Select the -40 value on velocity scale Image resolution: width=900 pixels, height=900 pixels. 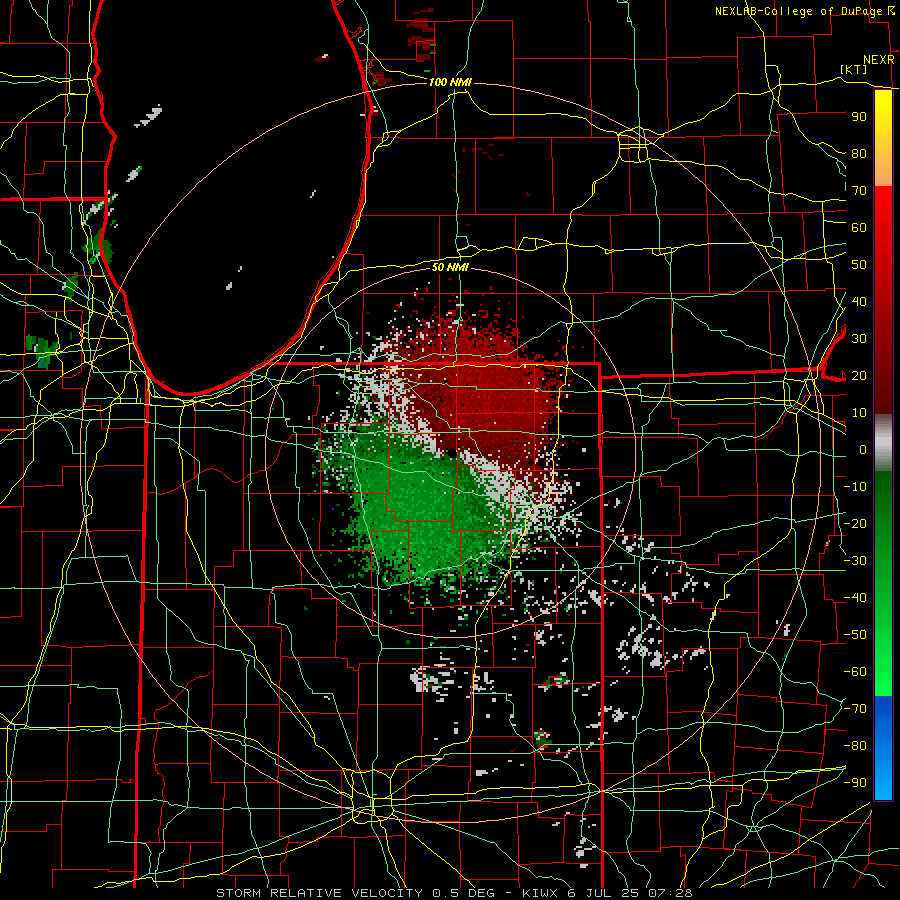pos(855,598)
